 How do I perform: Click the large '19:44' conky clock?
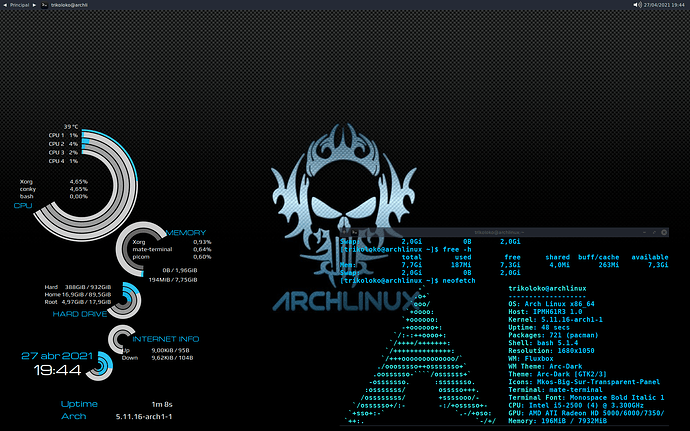point(58,370)
